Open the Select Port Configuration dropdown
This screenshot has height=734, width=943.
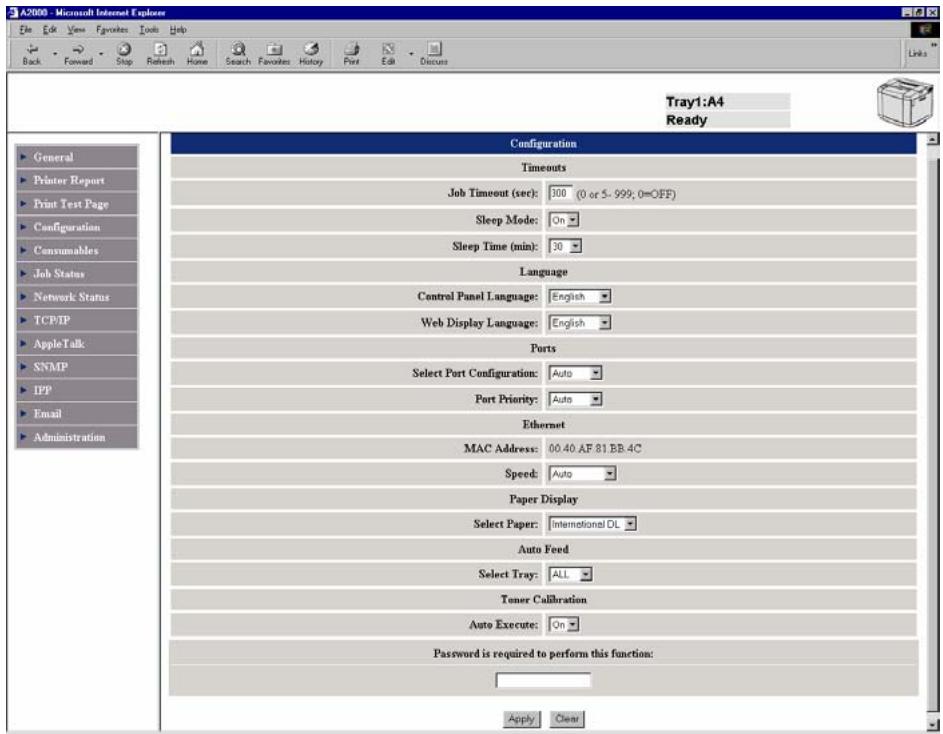pos(576,374)
